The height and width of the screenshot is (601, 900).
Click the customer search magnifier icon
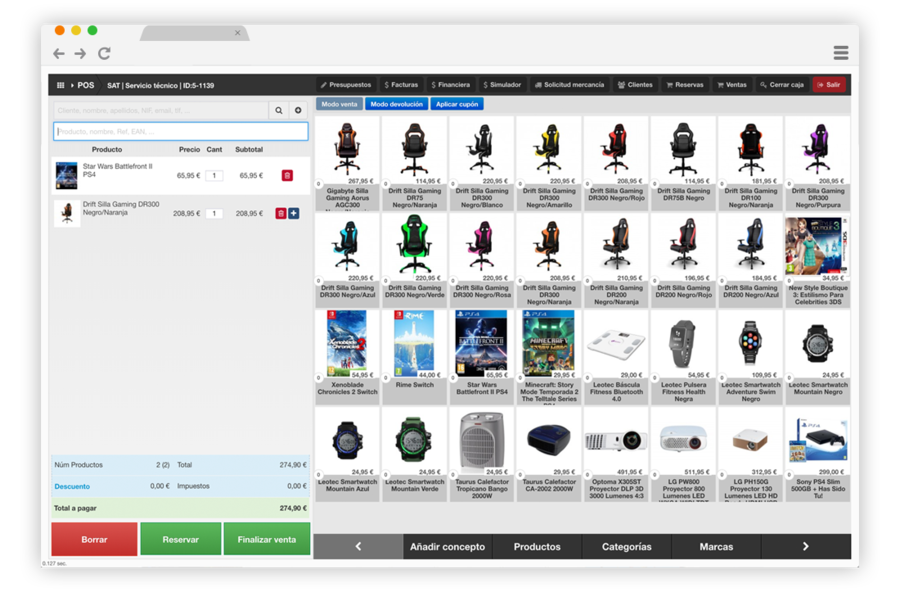pos(278,110)
